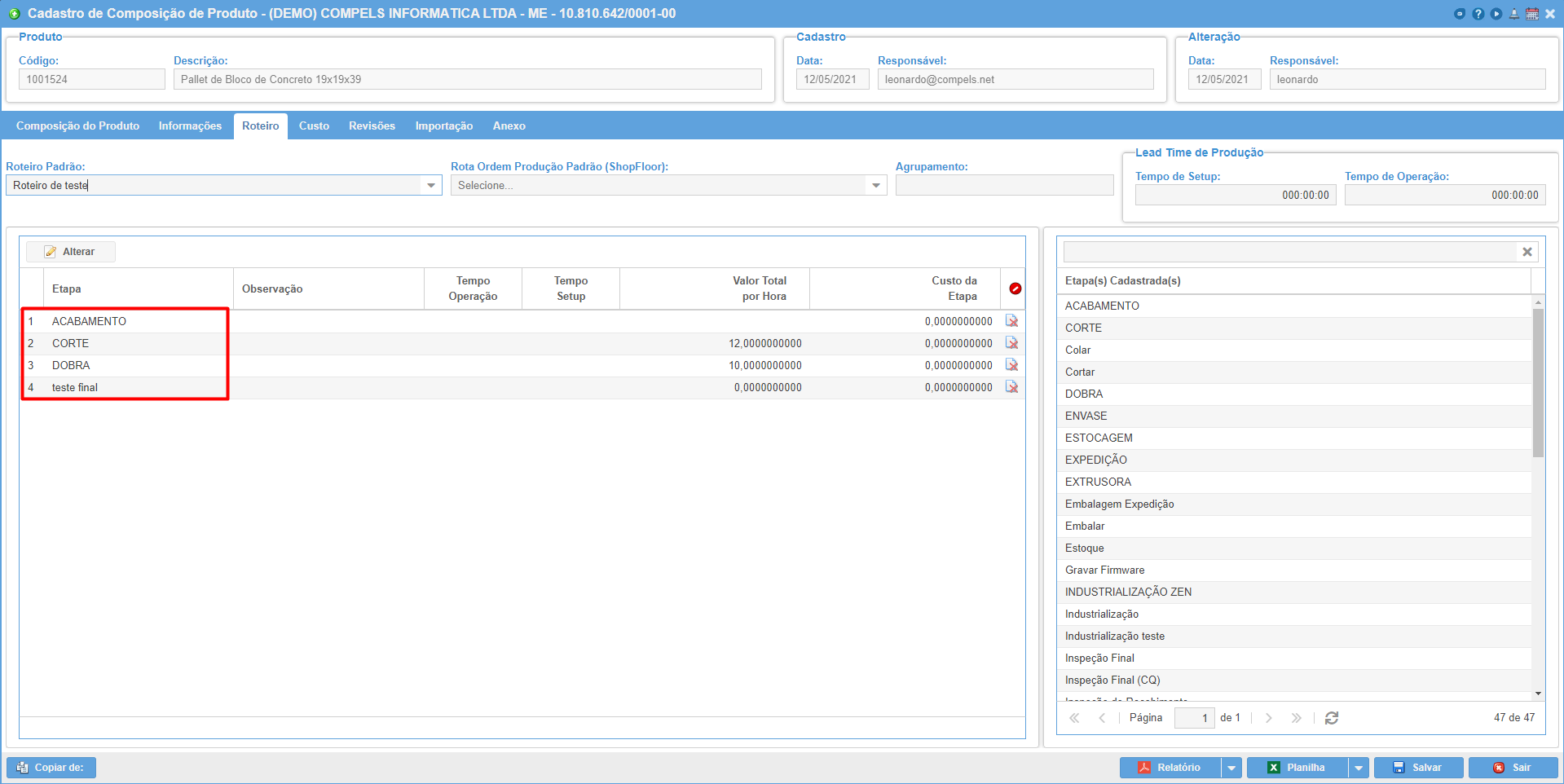Screen dimensions: 1564x784
Task: Clear the etapa search field with X
Action: pos(1527,252)
